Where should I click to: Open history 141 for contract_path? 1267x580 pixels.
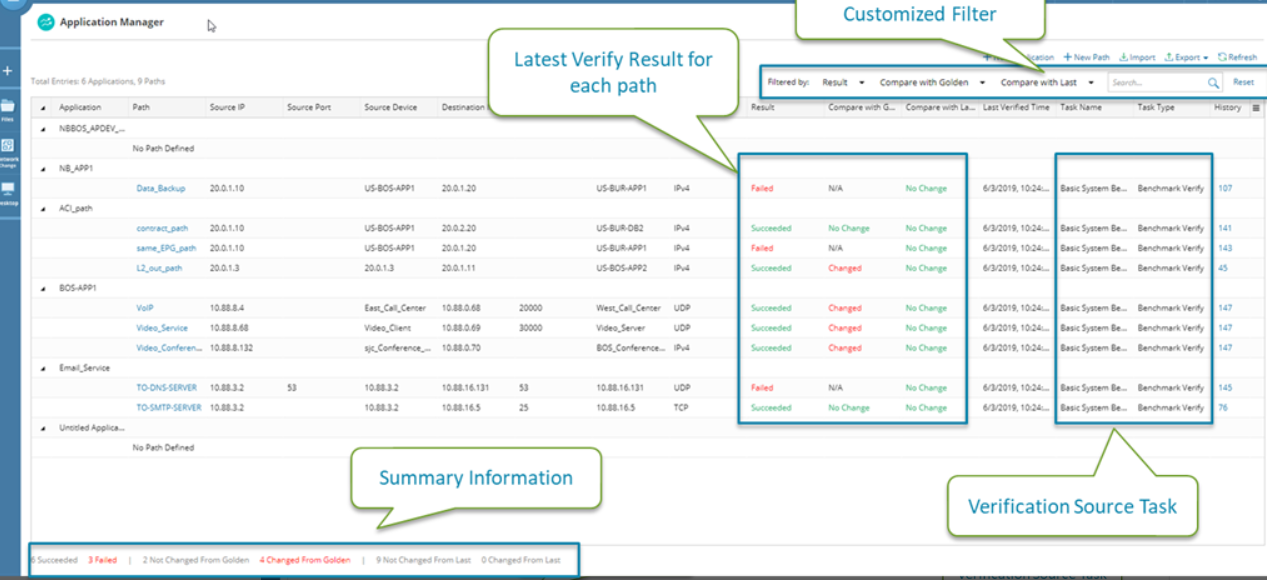pos(1225,228)
